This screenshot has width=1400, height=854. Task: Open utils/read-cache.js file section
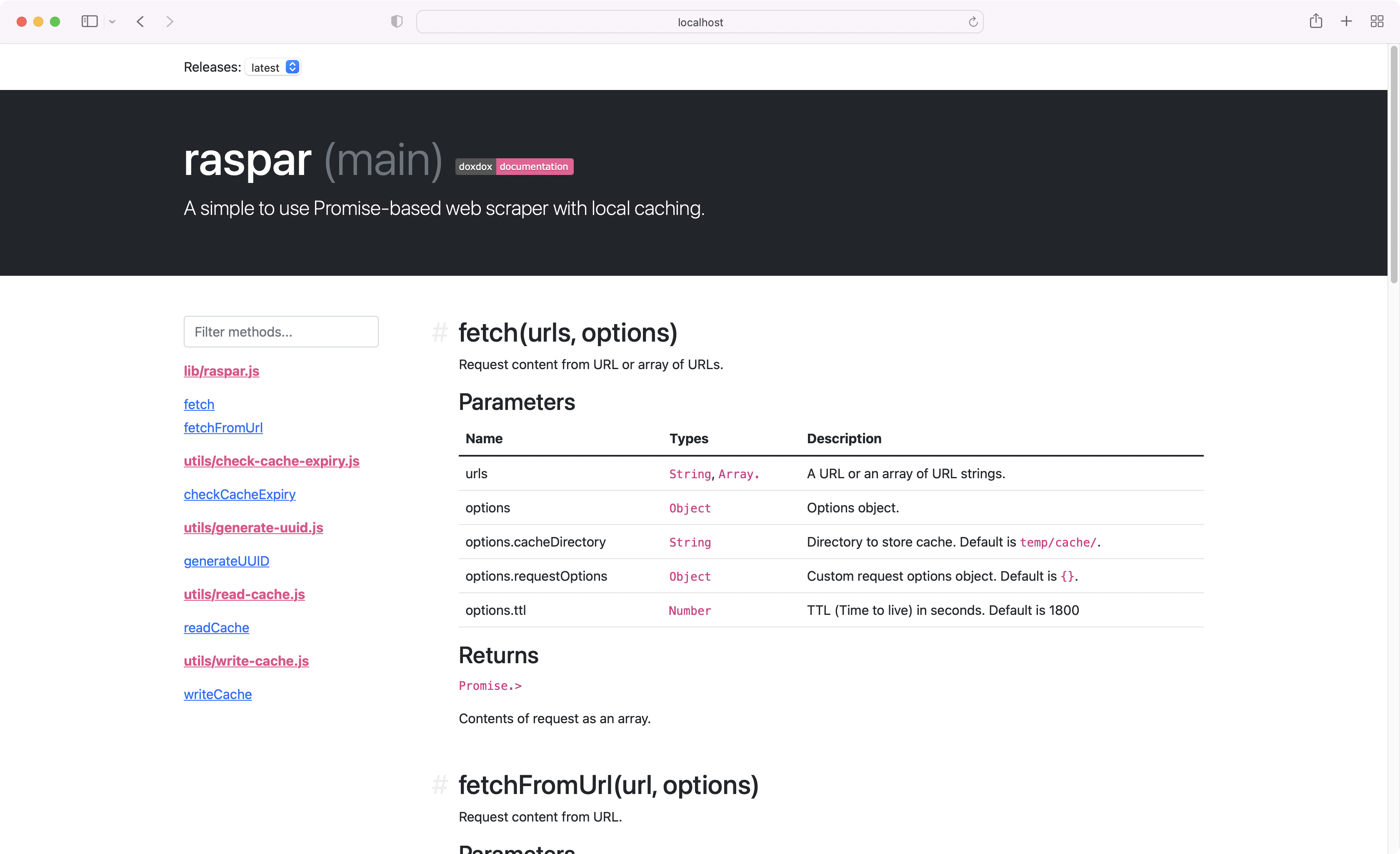click(244, 594)
